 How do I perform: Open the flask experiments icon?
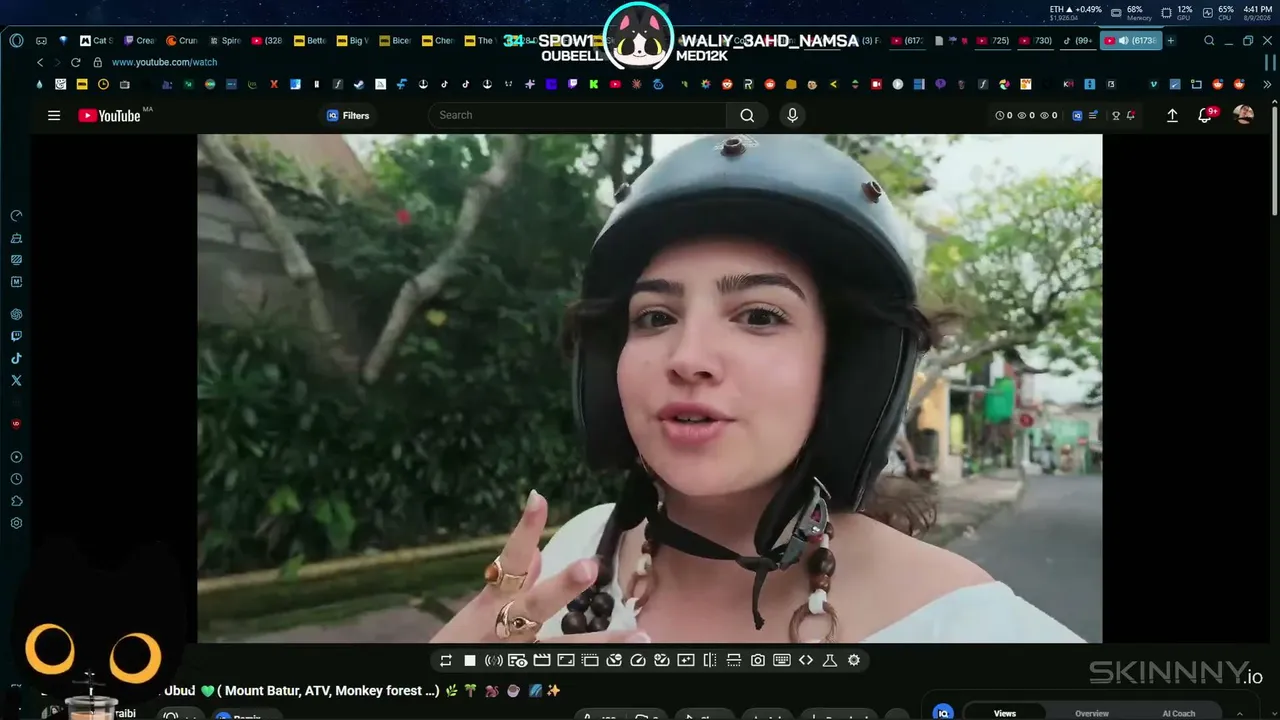830,660
